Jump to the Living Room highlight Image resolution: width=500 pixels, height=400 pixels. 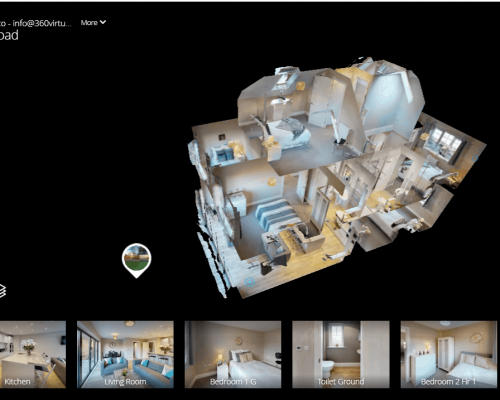(x=125, y=355)
